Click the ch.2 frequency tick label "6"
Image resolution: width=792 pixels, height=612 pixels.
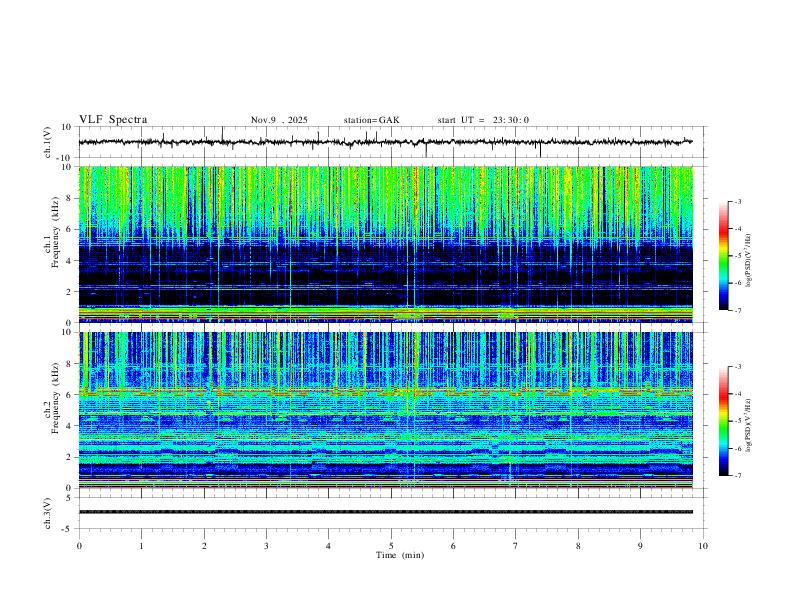click(70, 395)
